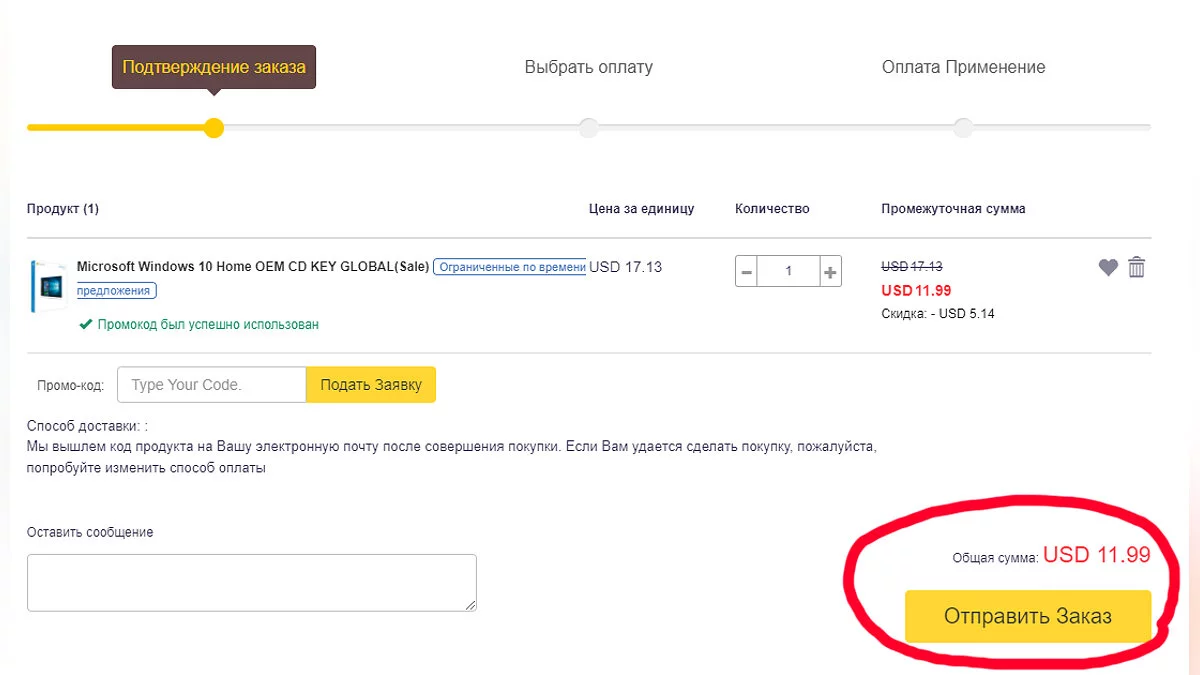The width and height of the screenshot is (1200, 675).
Task: Go to the 'Выбрать оплату' step
Action: [x=588, y=68]
